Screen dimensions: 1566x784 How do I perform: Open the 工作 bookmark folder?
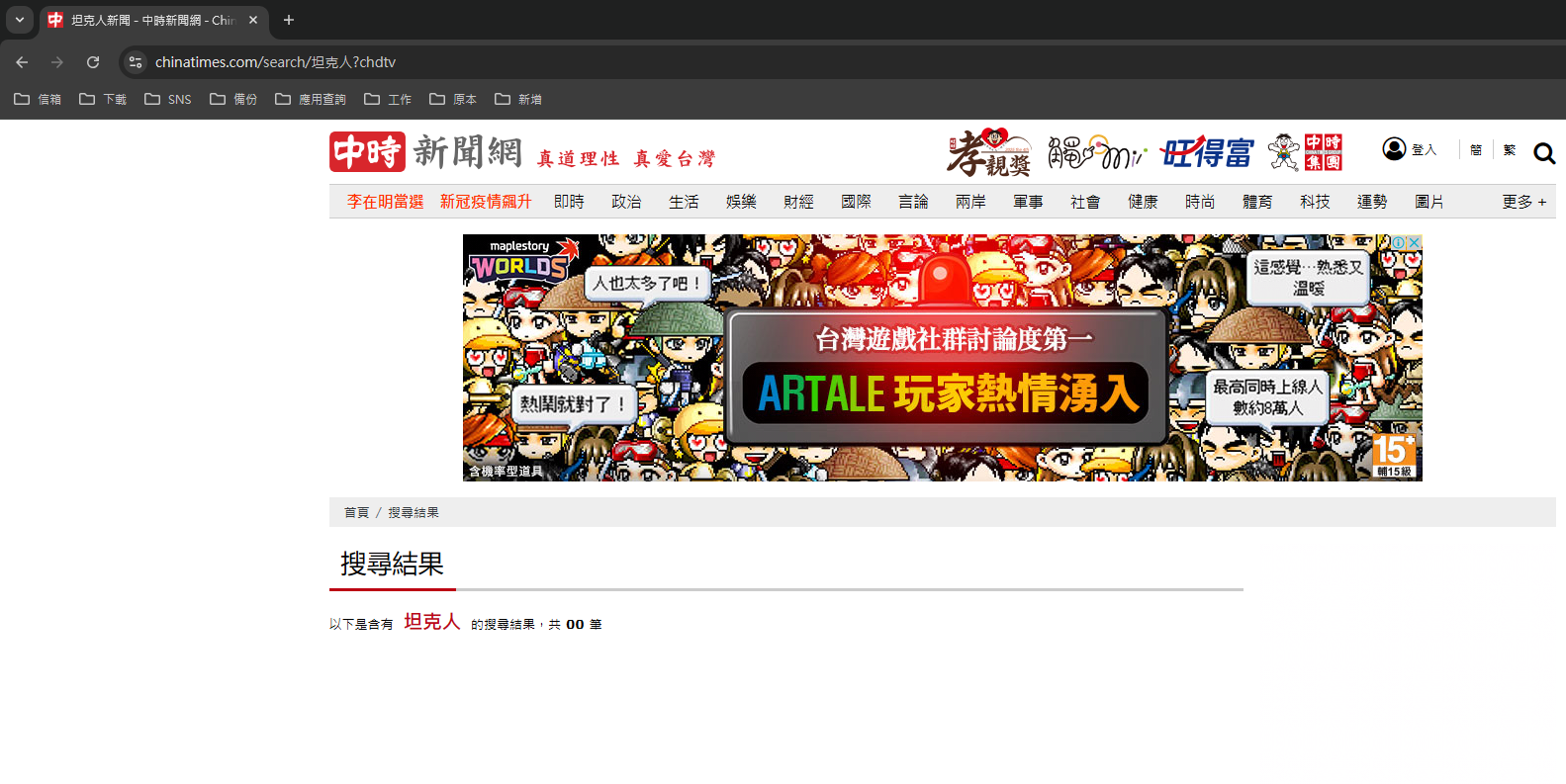pyautogui.click(x=388, y=99)
